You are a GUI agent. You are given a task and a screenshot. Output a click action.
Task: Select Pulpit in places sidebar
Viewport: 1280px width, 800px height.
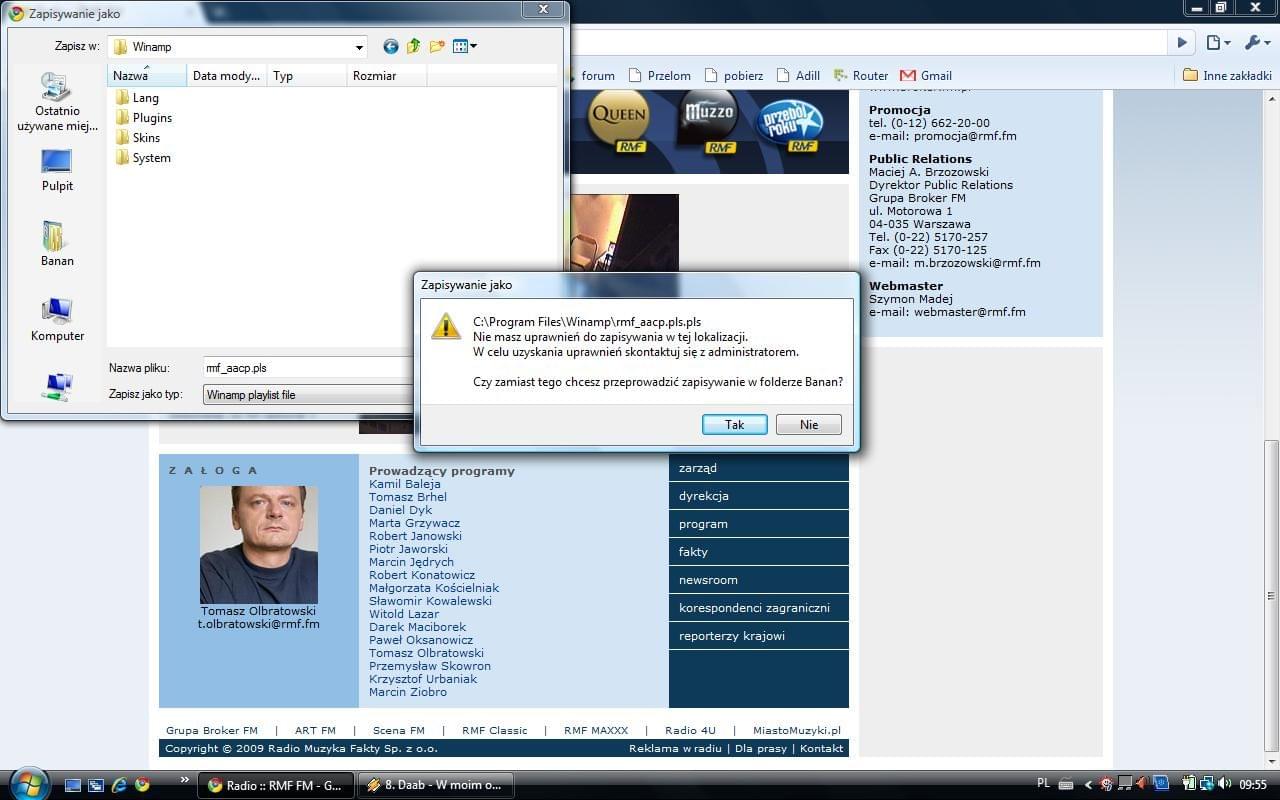(x=57, y=170)
